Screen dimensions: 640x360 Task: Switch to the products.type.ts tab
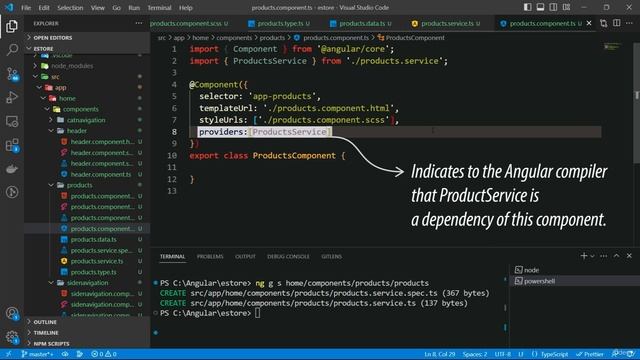tap(280, 23)
